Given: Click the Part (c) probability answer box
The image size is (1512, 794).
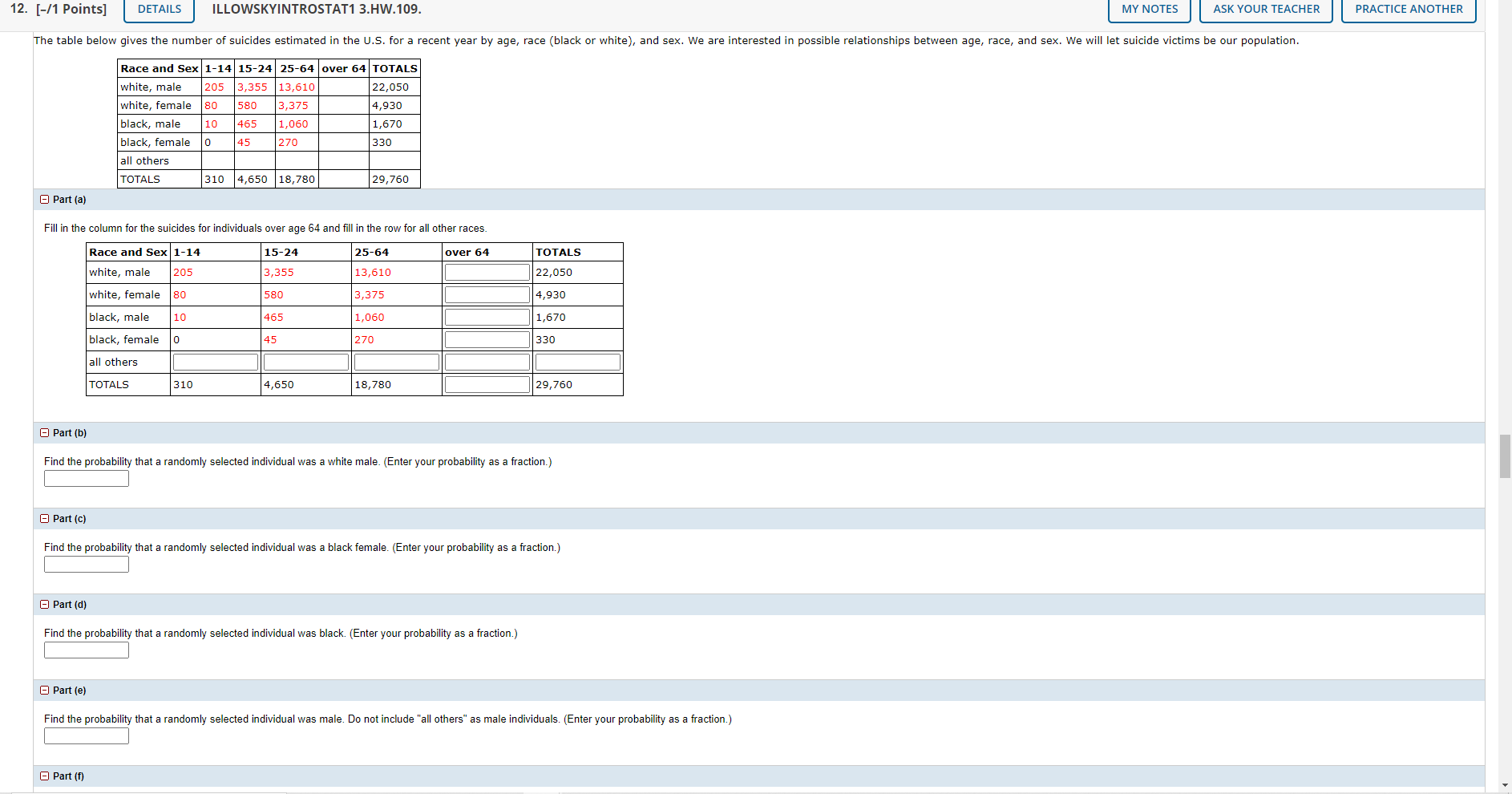Looking at the screenshot, I should (86, 564).
